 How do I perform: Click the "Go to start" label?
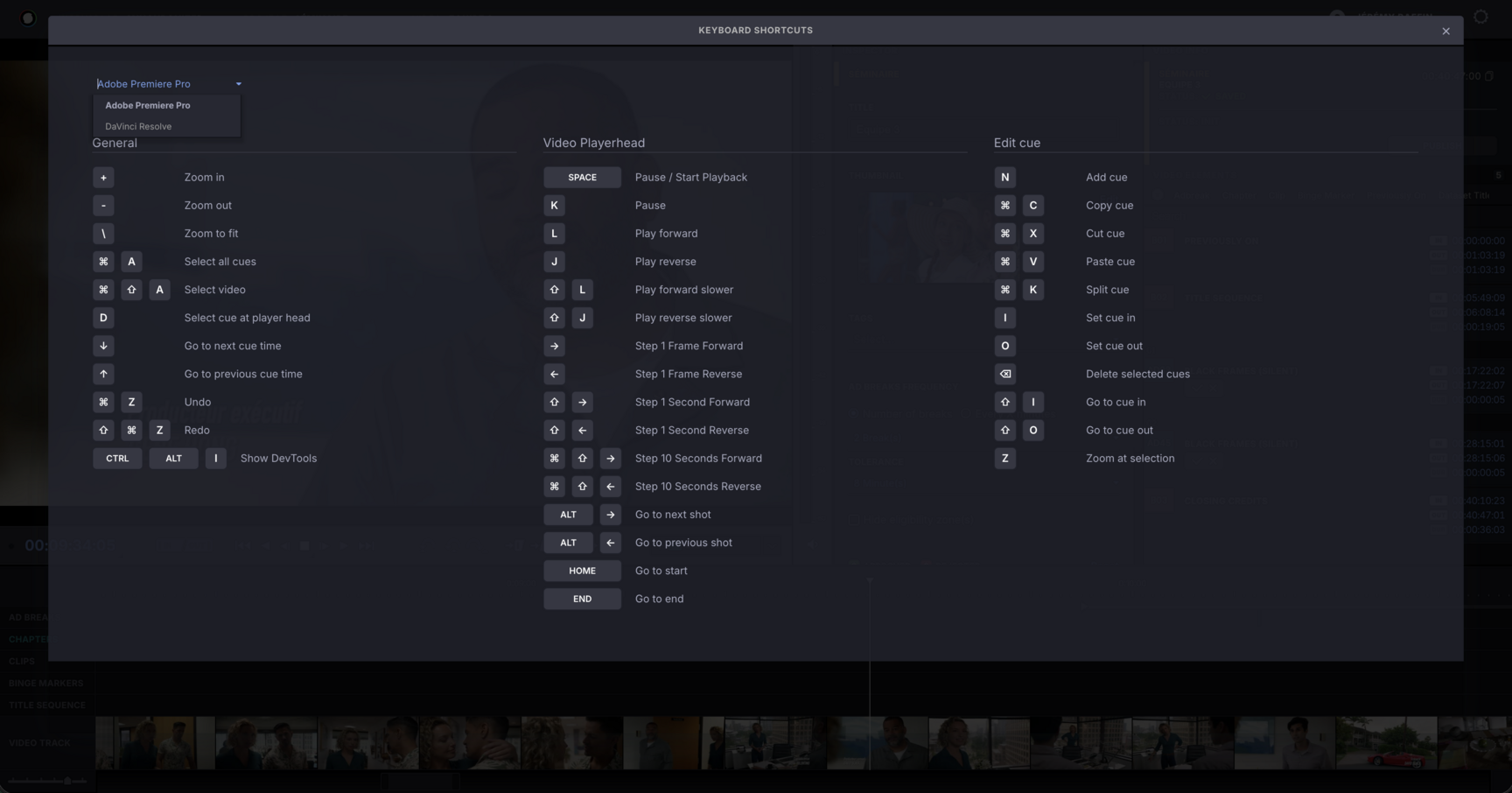click(661, 571)
